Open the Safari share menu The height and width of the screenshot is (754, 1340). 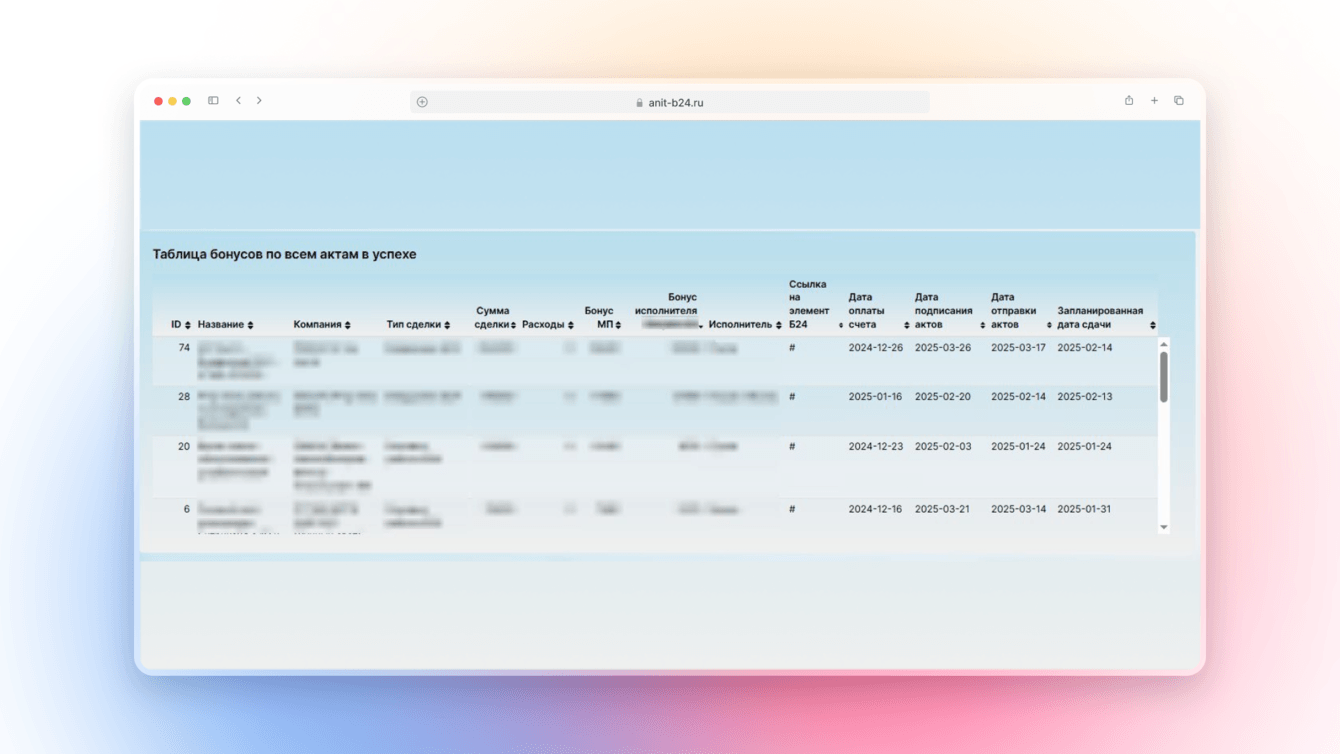coord(1129,100)
